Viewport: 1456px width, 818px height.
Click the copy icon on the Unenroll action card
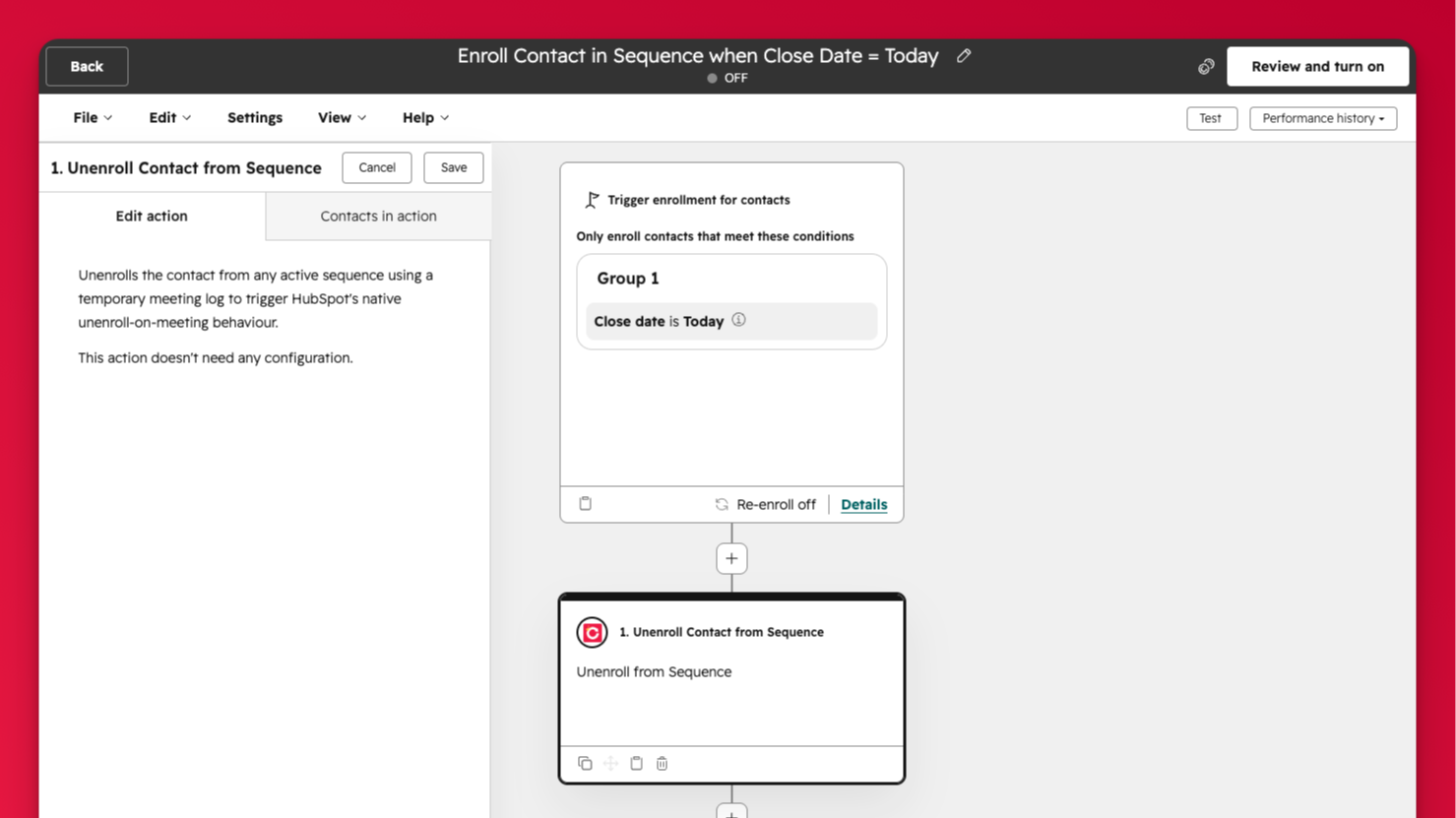585,763
